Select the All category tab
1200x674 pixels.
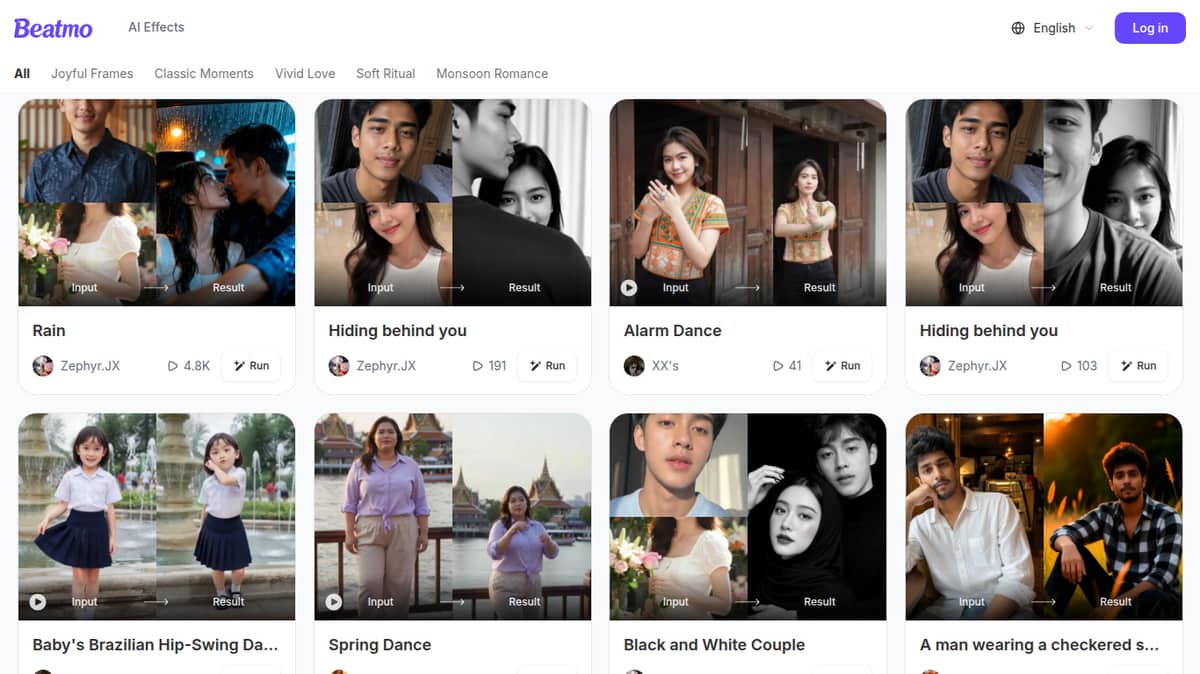click(x=22, y=73)
